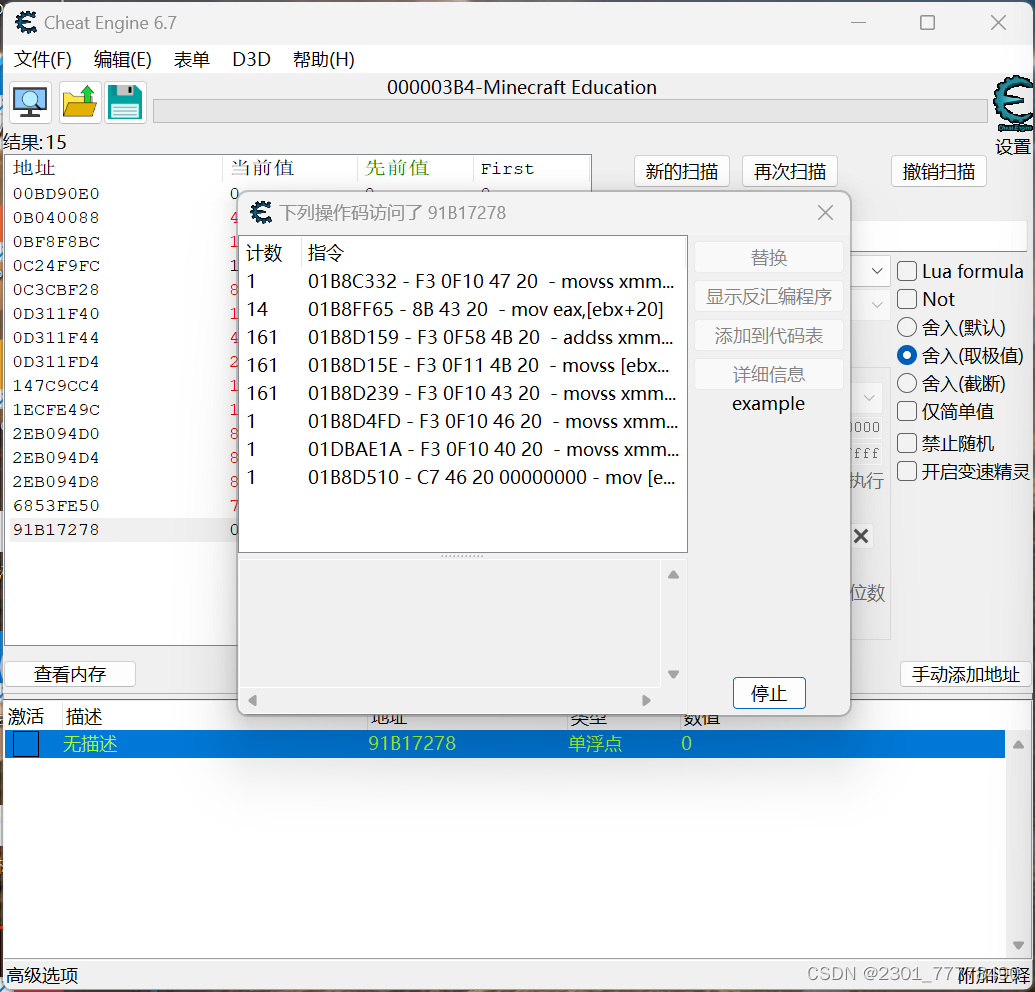Screen dimensions: 1035x992
Task: Close the opcode access dialog
Action: 825,213
